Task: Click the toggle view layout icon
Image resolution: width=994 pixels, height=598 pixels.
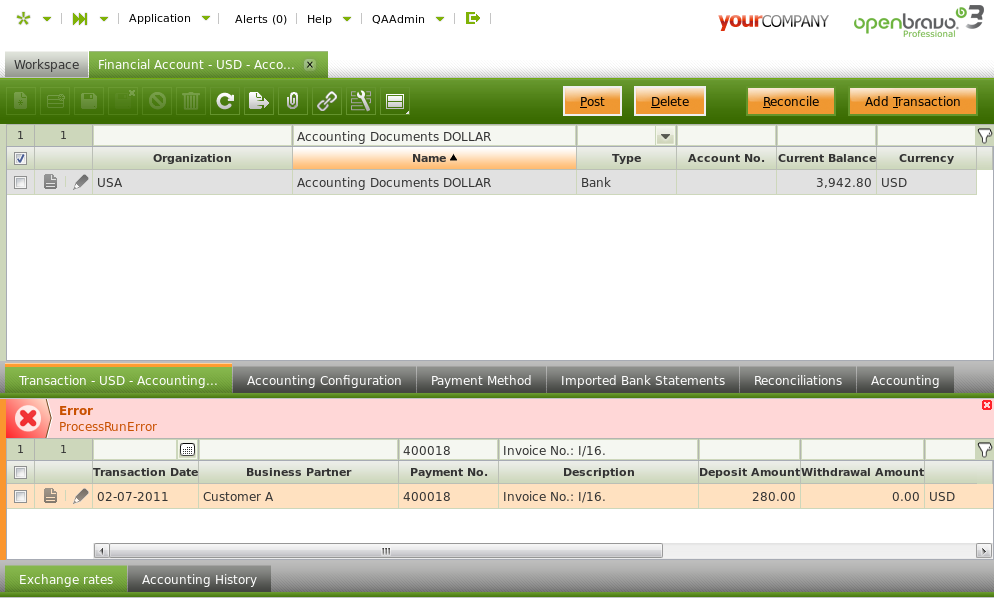Action: [395, 101]
